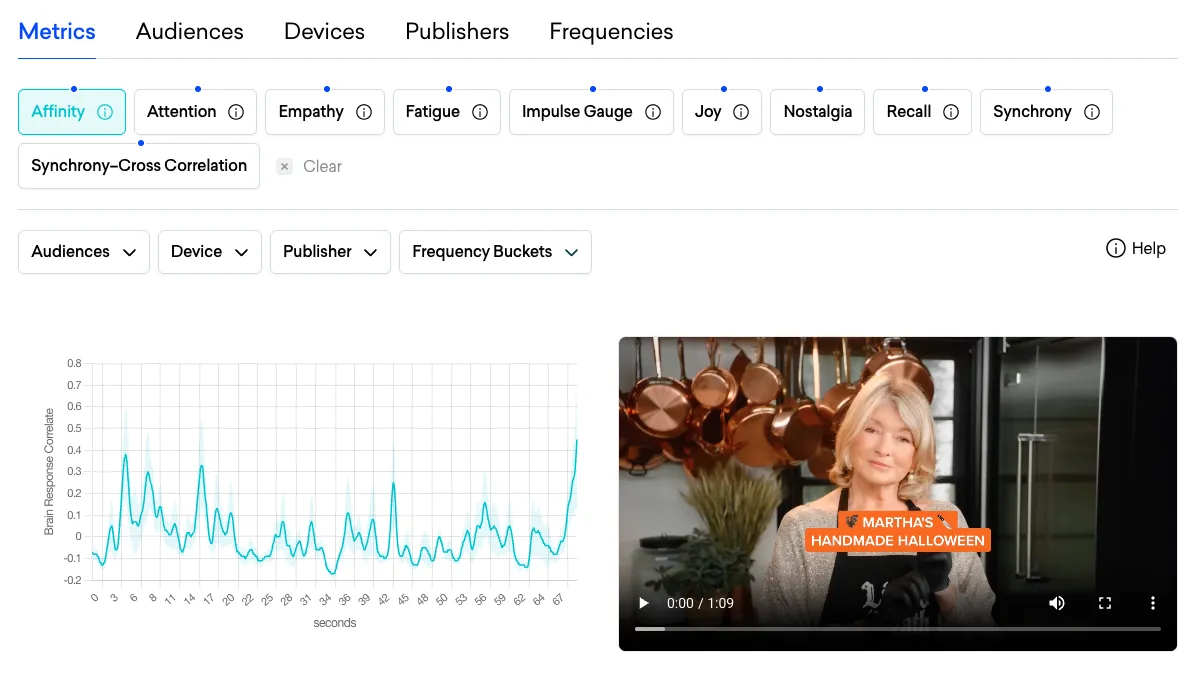Expand the Device dropdown
Screen dimensions: 1199x683
[209, 252]
